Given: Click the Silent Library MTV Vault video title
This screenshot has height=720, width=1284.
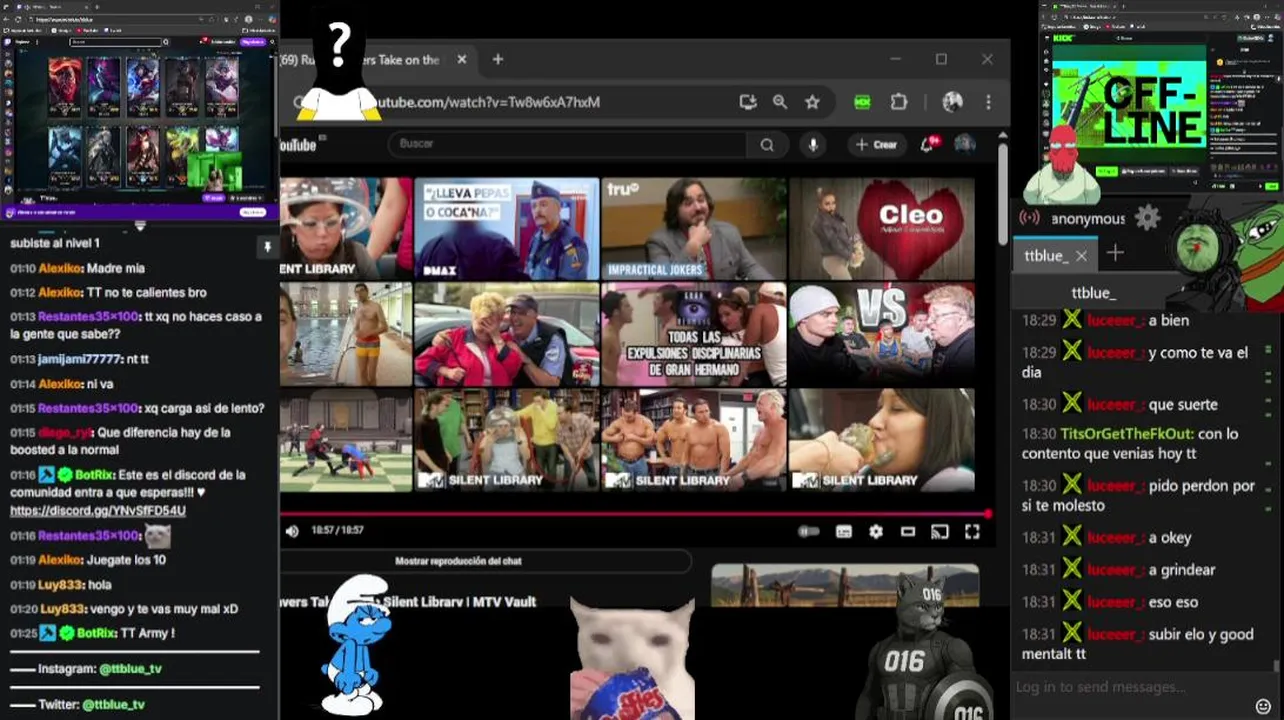Looking at the screenshot, I should [x=408, y=602].
